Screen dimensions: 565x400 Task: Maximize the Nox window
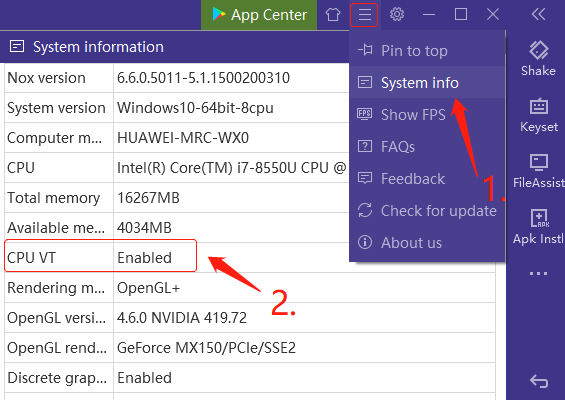(x=461, y=15)
